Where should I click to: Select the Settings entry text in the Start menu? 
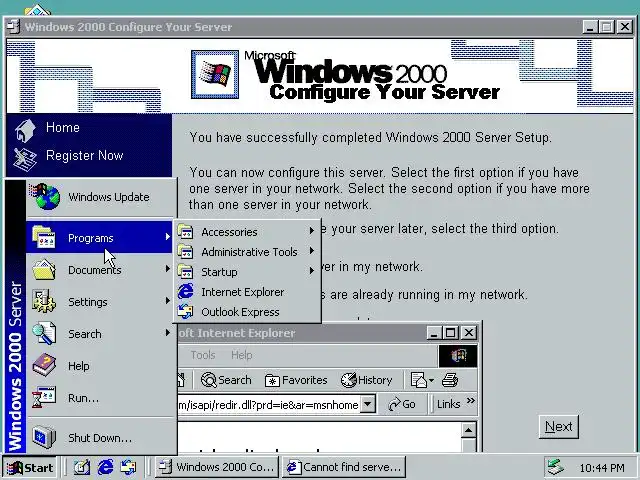tap(88, 302)
